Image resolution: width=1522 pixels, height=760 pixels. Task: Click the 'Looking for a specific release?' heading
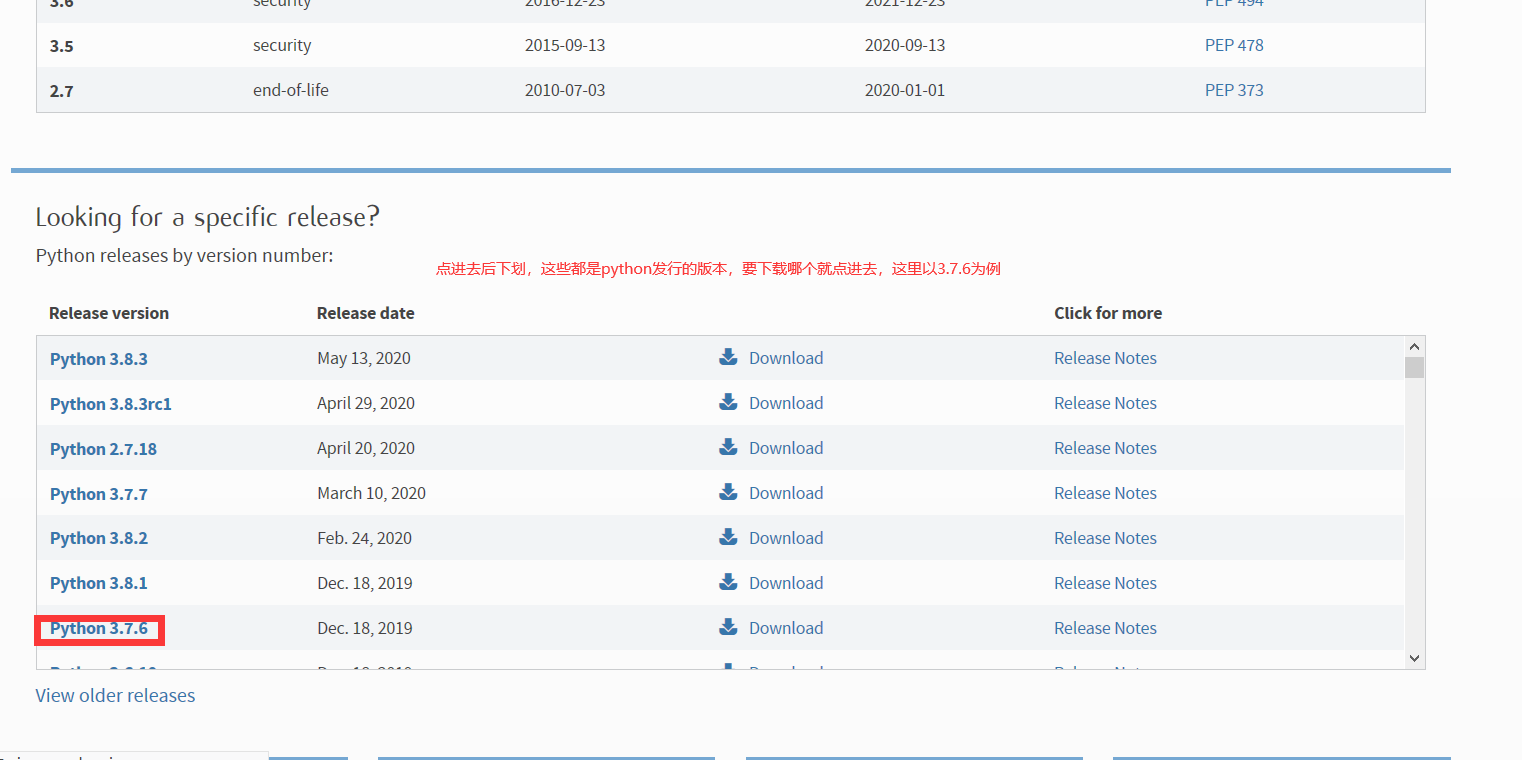[208, 217]
